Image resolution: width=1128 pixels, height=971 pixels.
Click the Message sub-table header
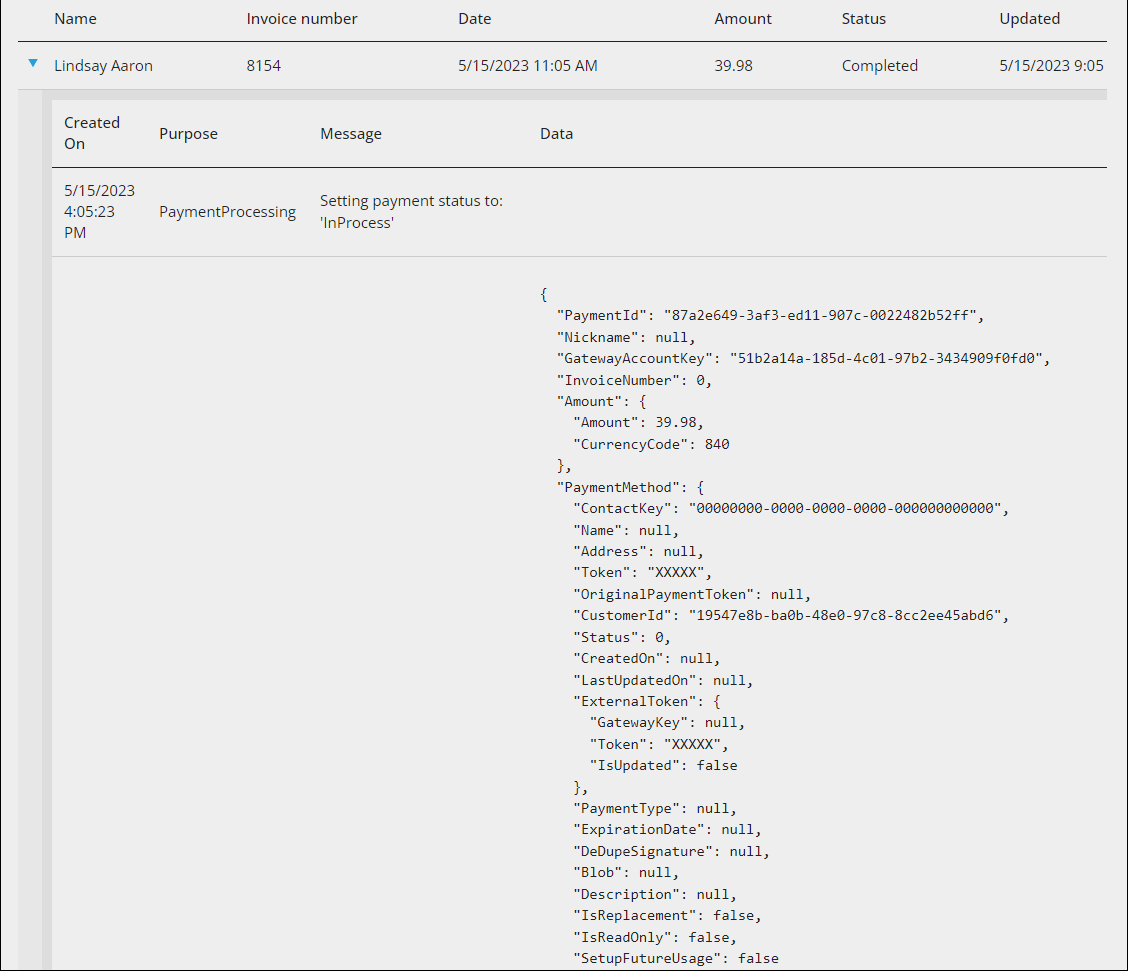351,134
